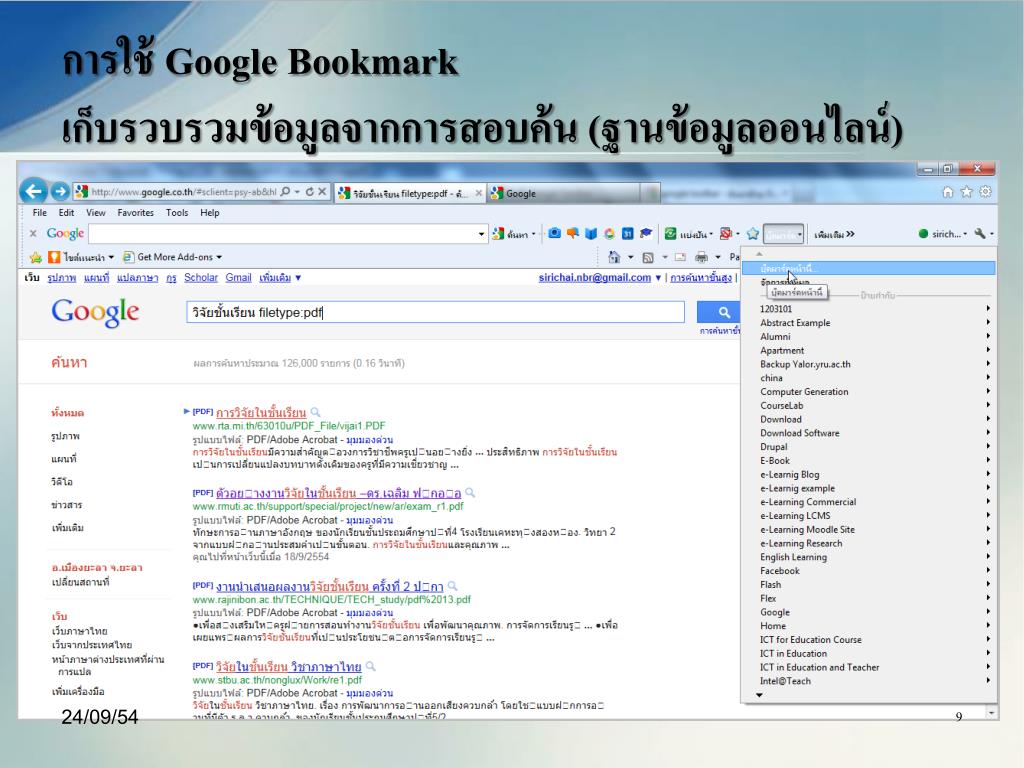Click the wrench settings icon on Google Toolbar
Viewport: 1024px width, 768px height.
coord(980,233)
